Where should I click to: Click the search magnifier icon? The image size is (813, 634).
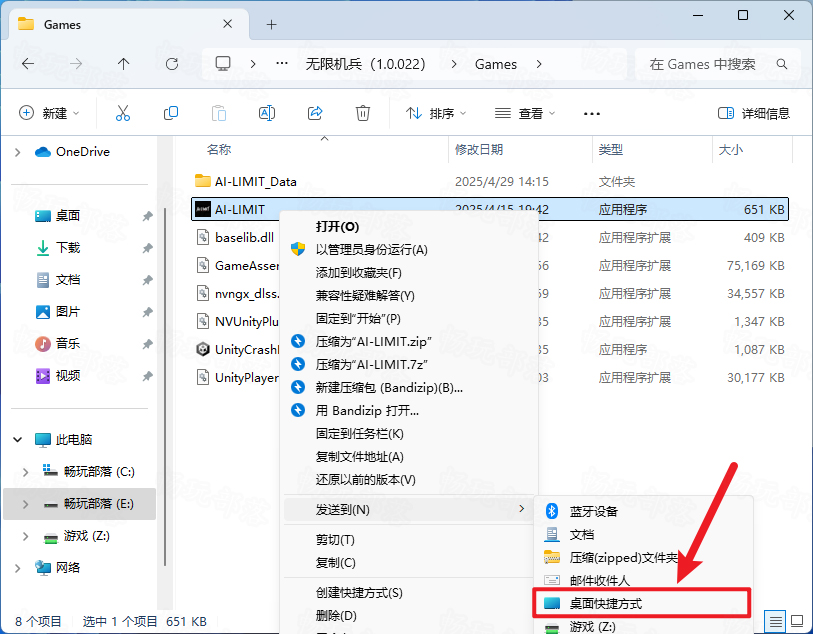coord(781,64)
